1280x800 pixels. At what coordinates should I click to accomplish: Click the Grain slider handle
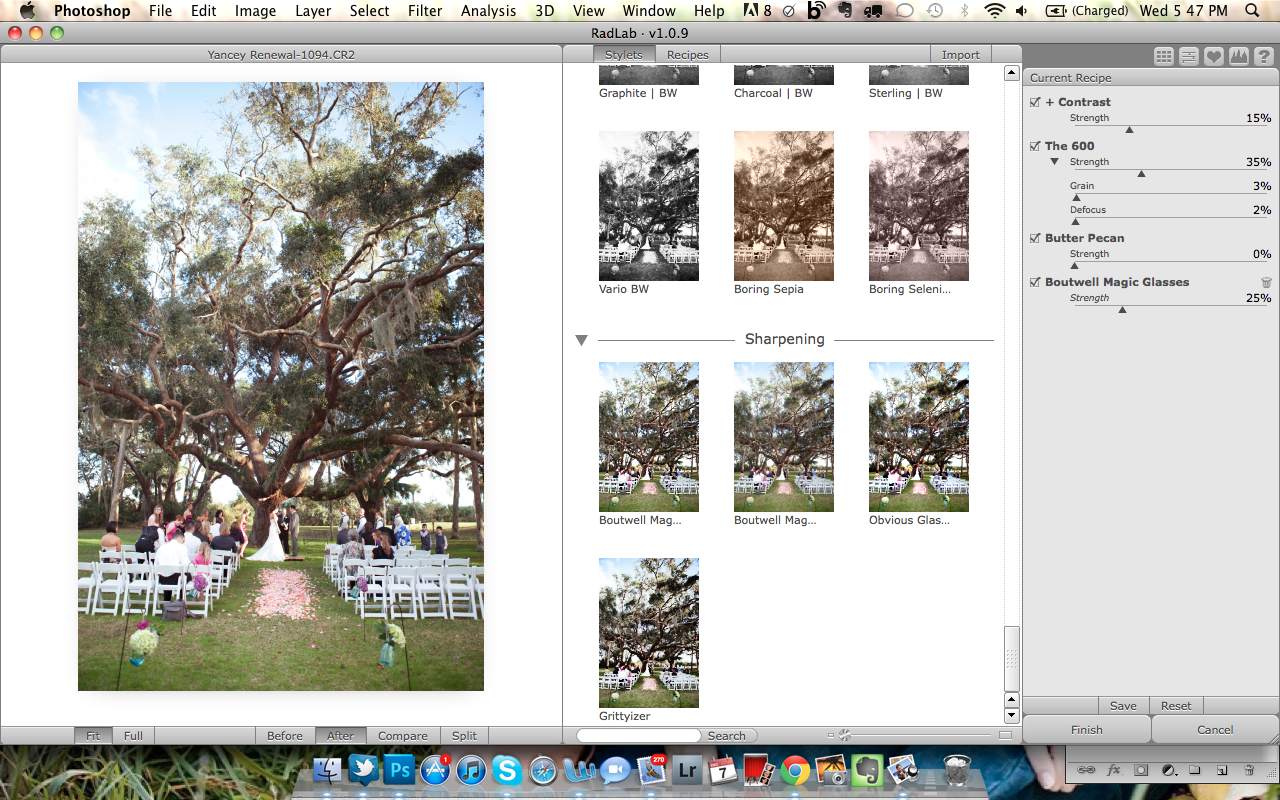pyautogui.click(x=1076, y=198)
